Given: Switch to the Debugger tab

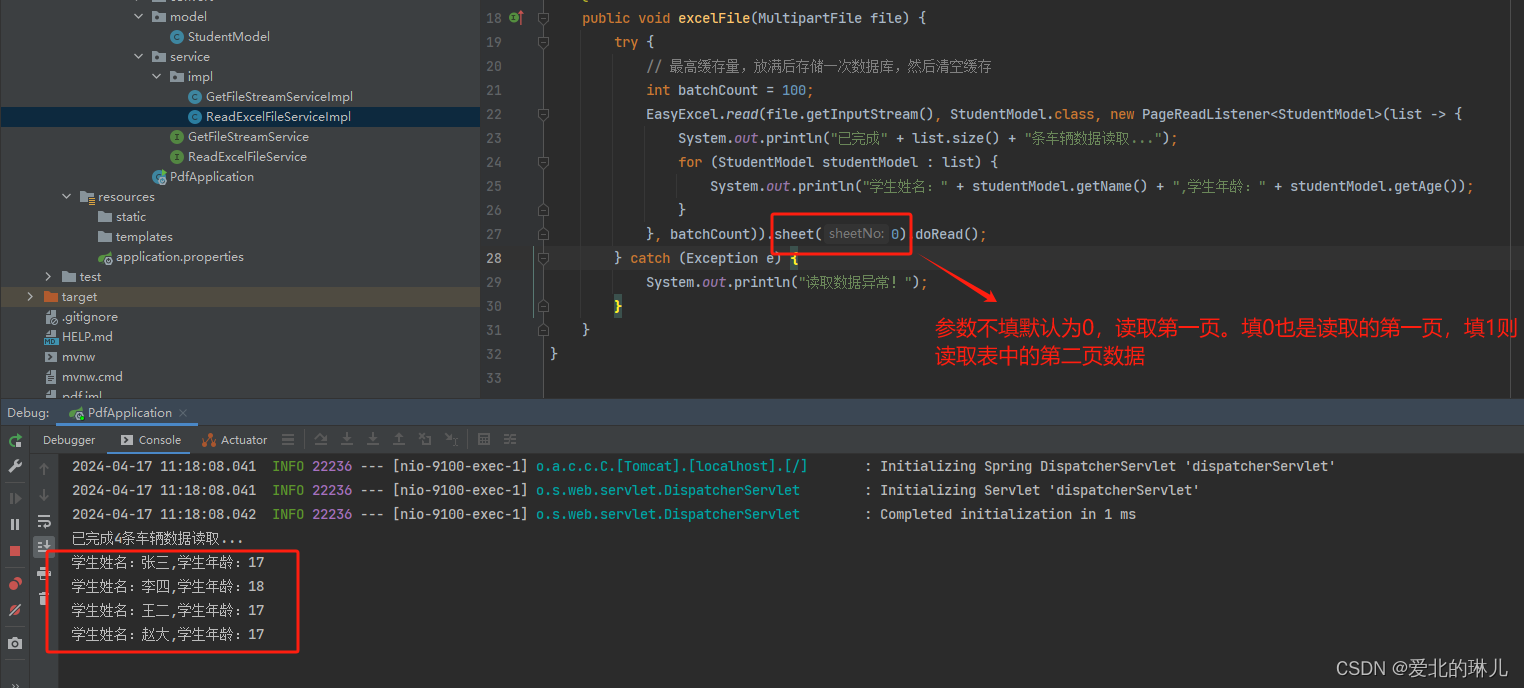Looking at the screenshot, I should click(x=69, y=440).
